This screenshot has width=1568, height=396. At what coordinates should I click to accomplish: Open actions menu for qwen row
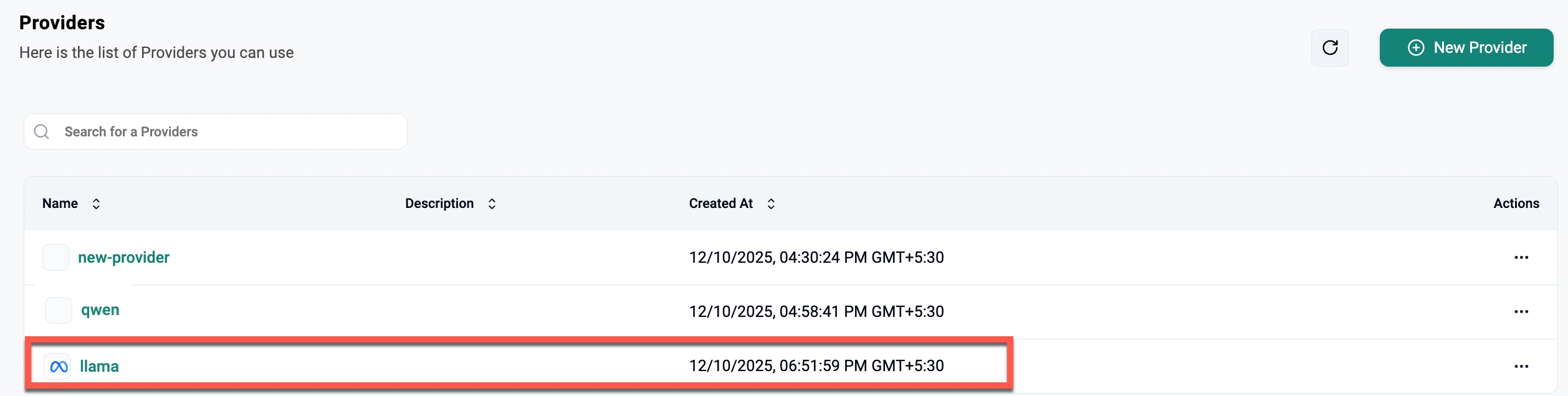click(1521, 311)
